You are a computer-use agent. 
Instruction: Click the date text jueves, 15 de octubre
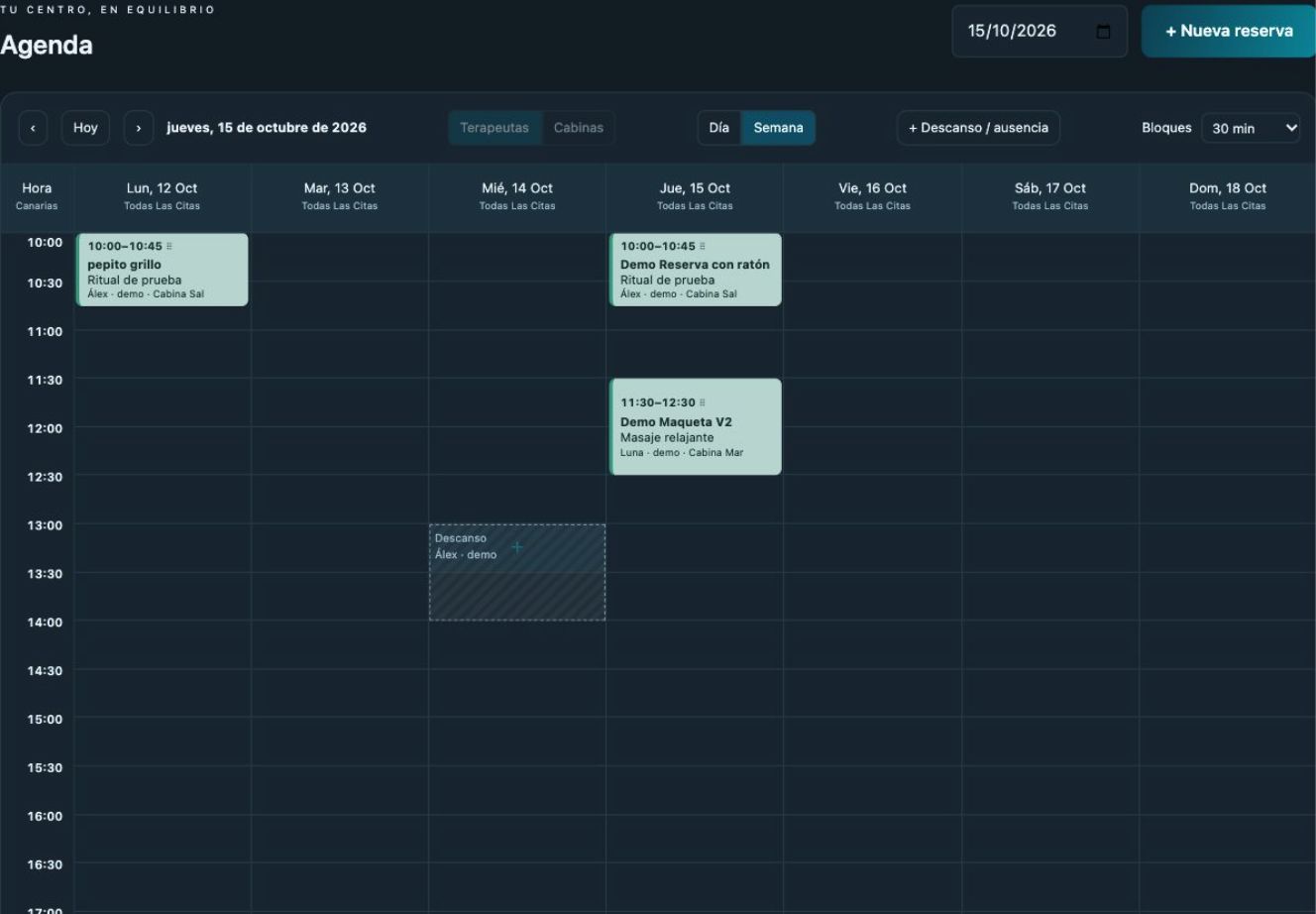(267, 128)
